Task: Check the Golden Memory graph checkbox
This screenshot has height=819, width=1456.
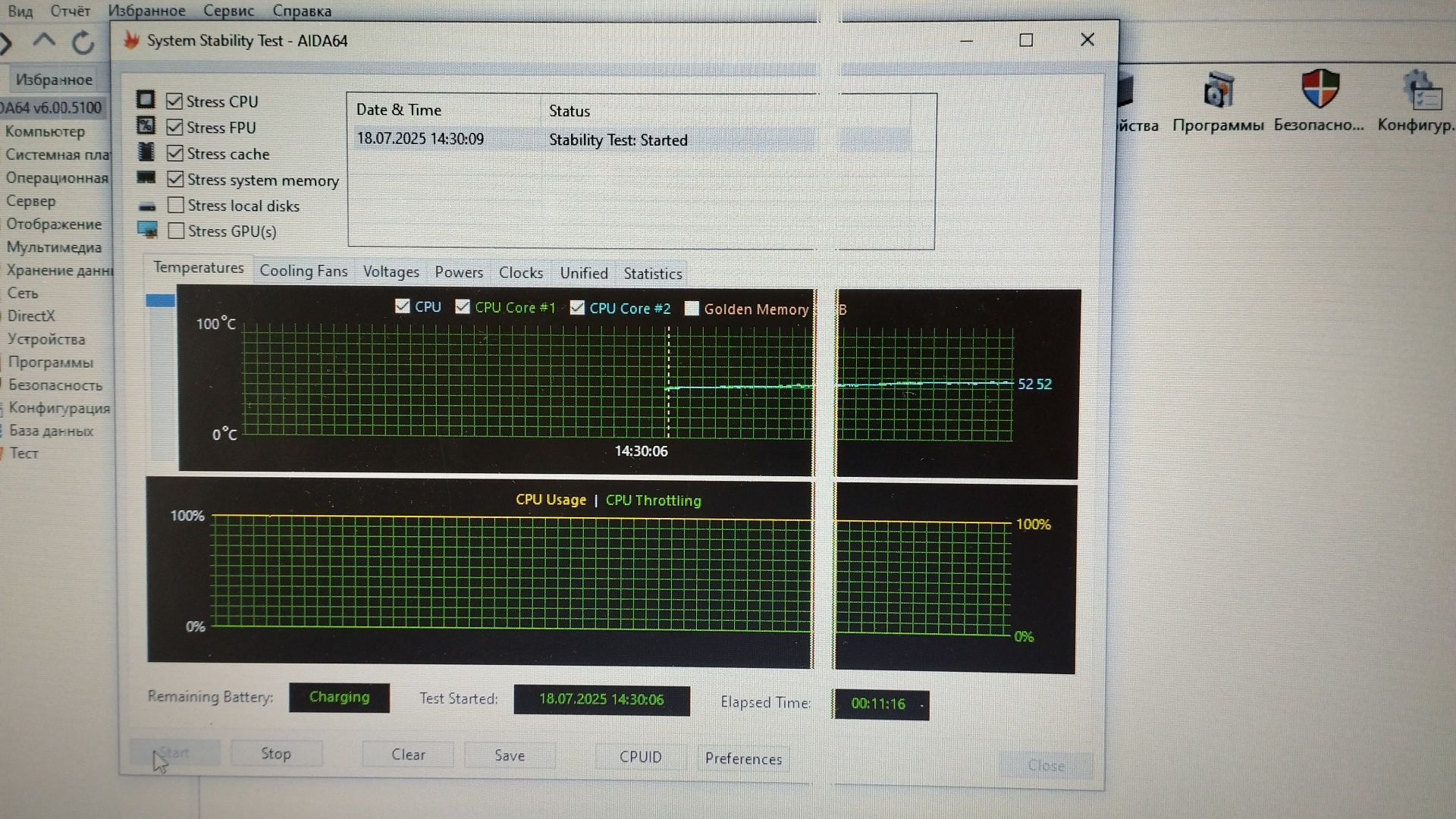Action: [692, 309]
